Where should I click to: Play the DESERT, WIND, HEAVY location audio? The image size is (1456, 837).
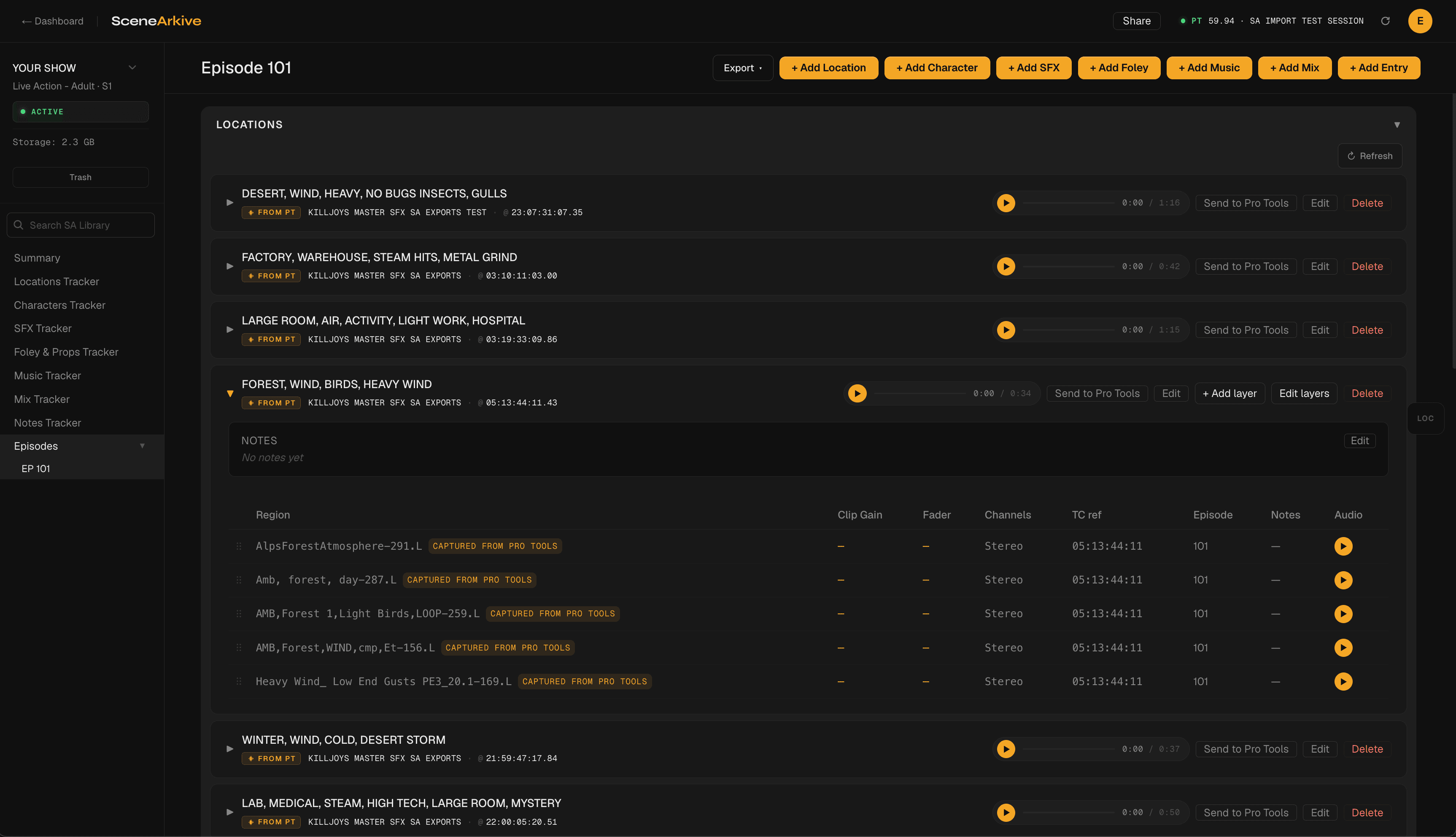point(1006,203)
